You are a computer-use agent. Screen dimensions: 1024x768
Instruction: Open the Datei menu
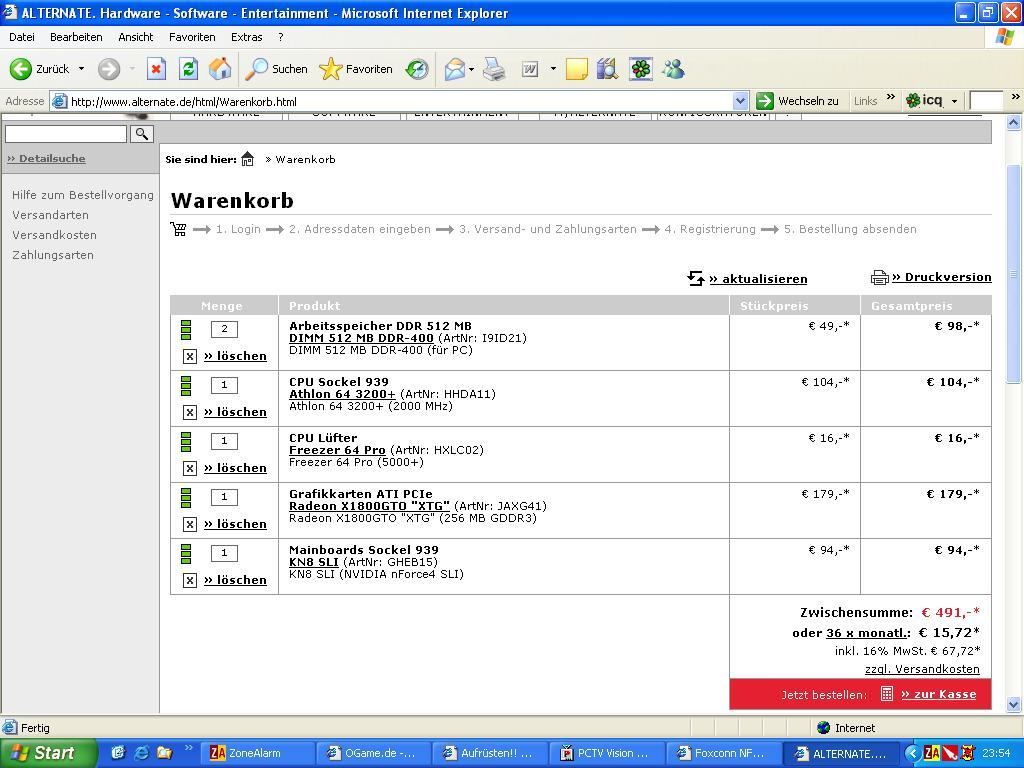tap(22, 37)
